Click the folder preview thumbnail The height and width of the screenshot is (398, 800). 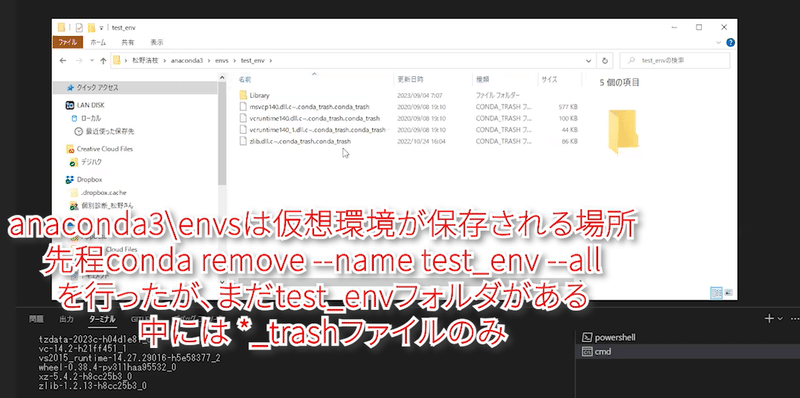(x=622, y=132)
